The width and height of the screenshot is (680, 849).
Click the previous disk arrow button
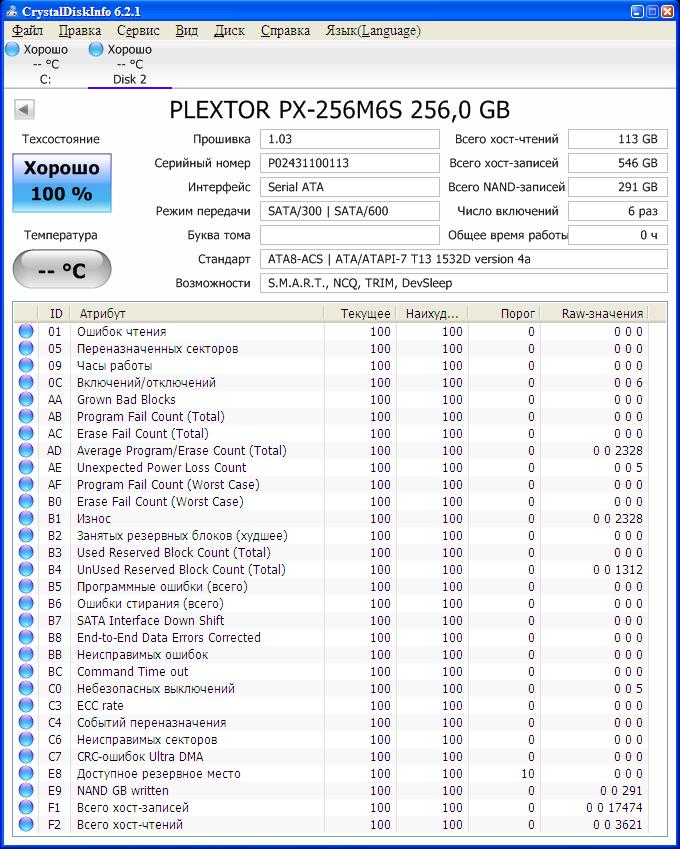pyautogui.click(x=24, y=109)
